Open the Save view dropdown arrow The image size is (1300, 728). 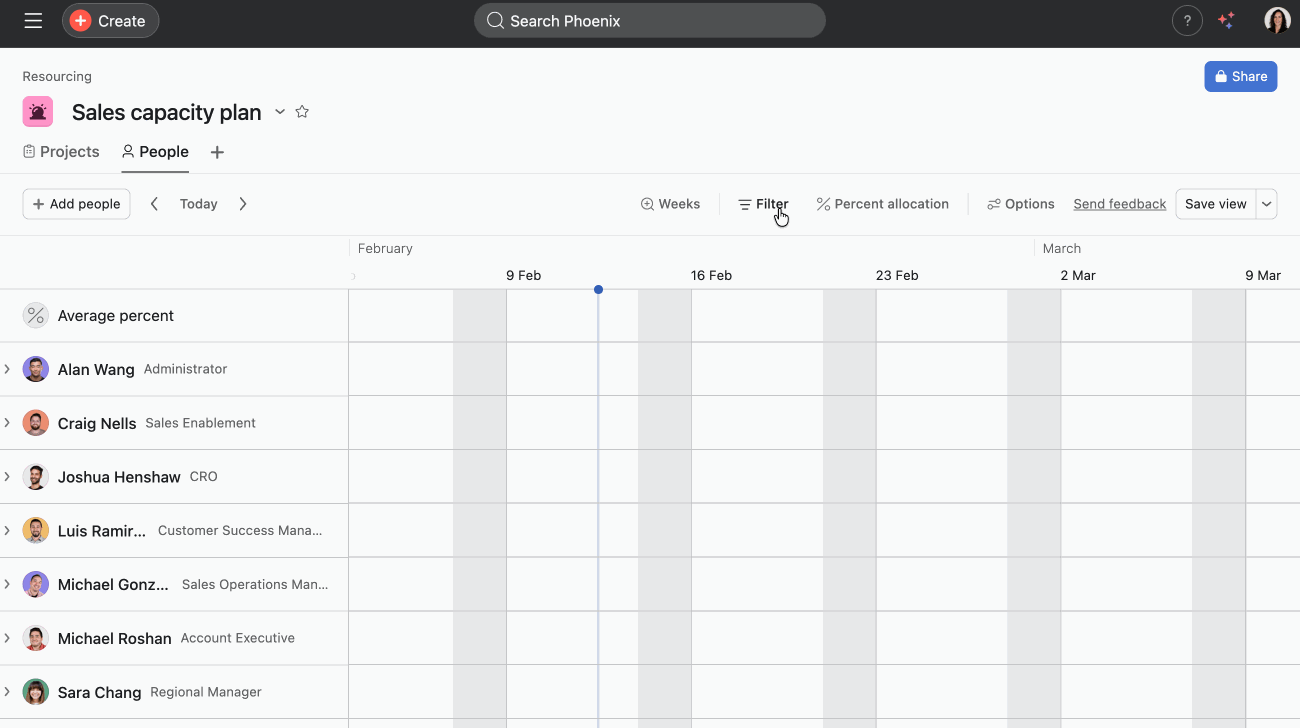(1267, 204)
